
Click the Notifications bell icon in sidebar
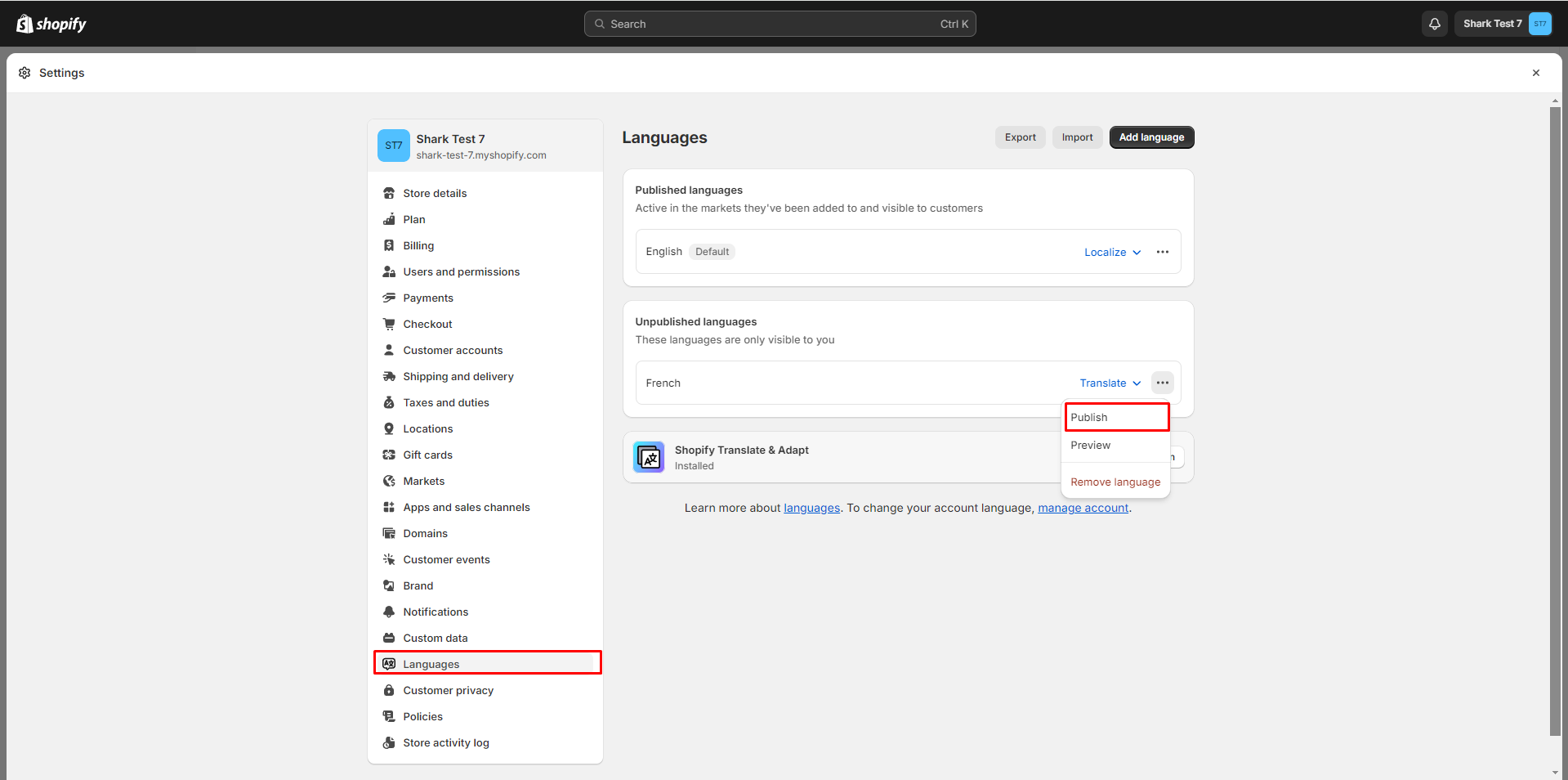pyautogui.click(x=389, y=612)
